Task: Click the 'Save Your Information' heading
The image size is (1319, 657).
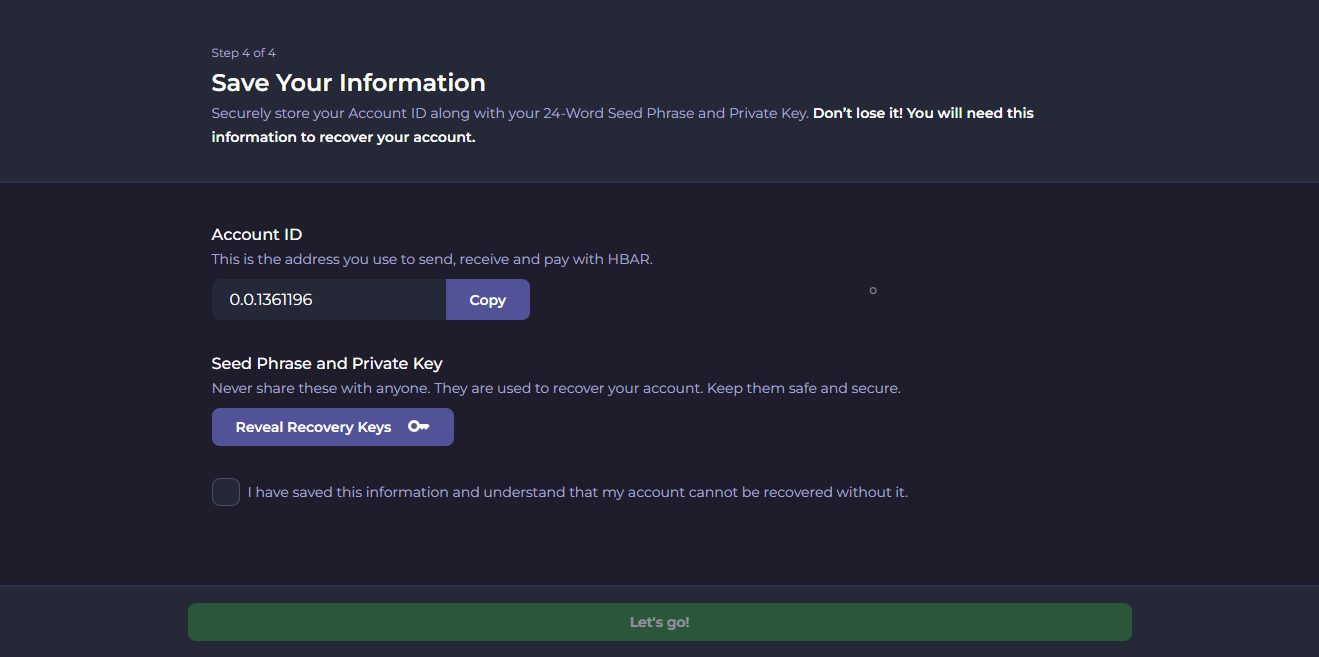Action: tap(348, 82)
